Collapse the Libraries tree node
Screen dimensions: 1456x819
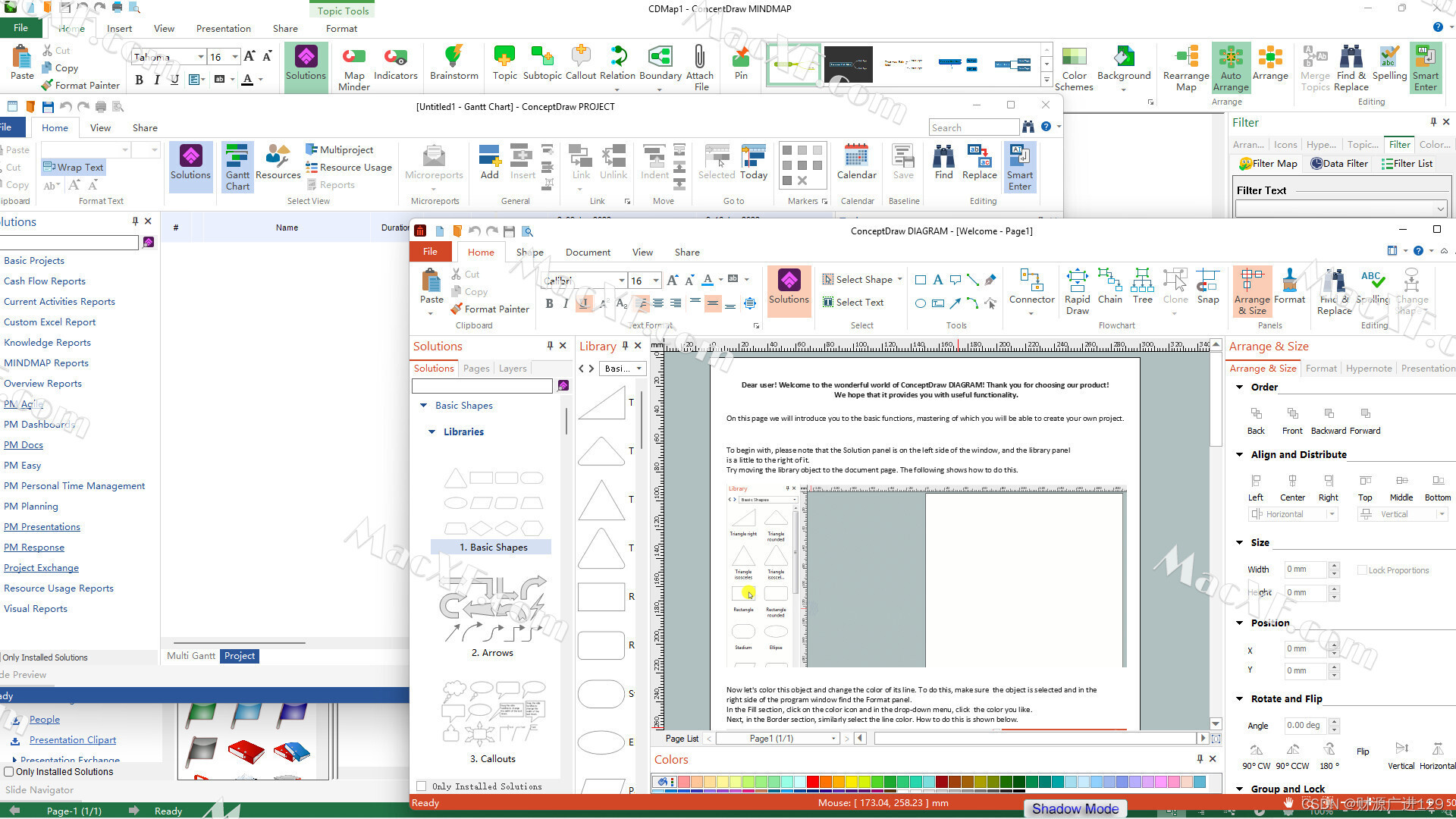point(431,432)
